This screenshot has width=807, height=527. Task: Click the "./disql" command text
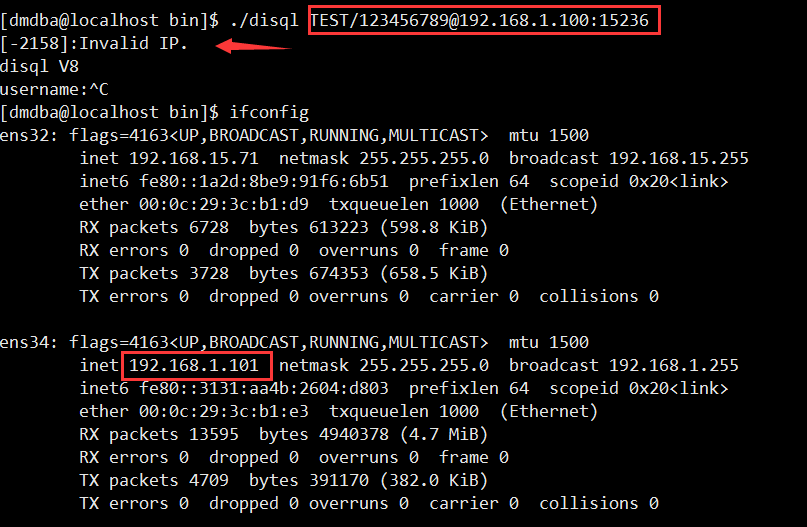click(x=264, y=21)
